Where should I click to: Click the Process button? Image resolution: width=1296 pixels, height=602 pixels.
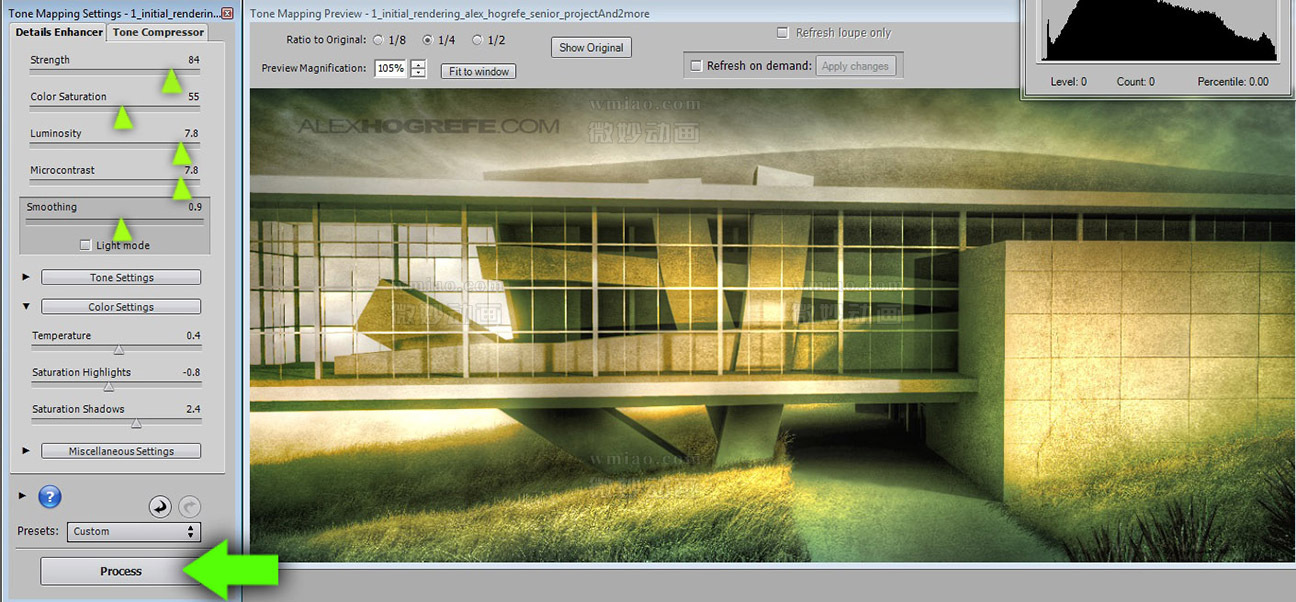pos(120,571)
